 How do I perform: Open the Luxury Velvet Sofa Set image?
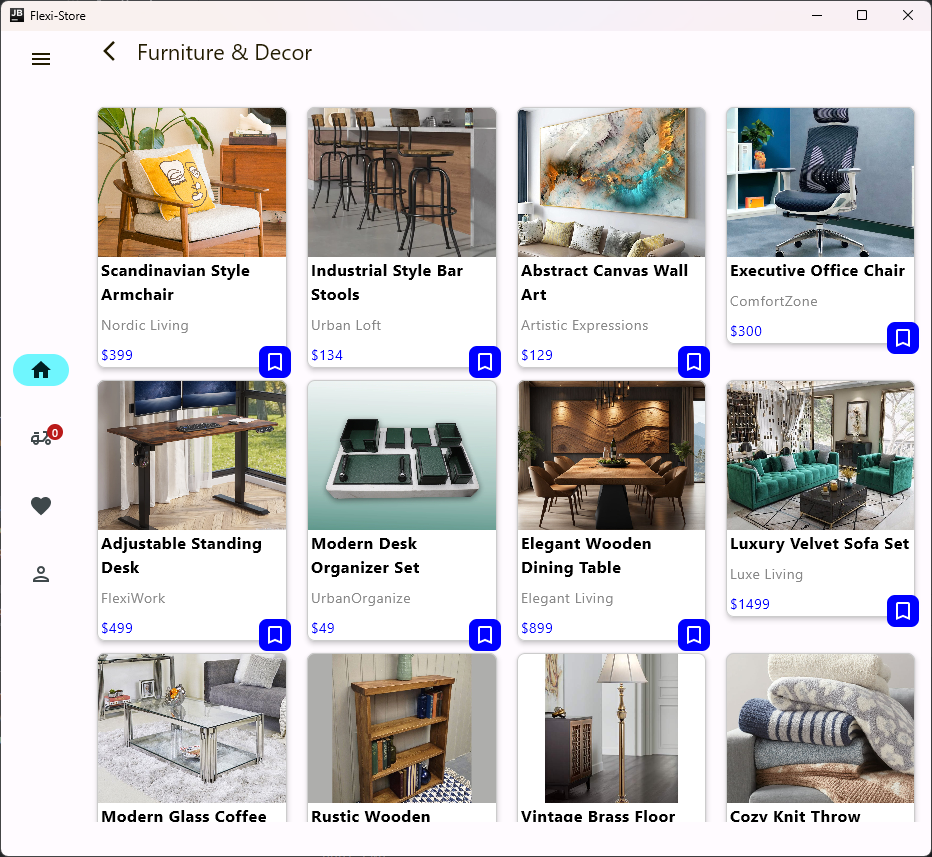[x=820, y=455]
